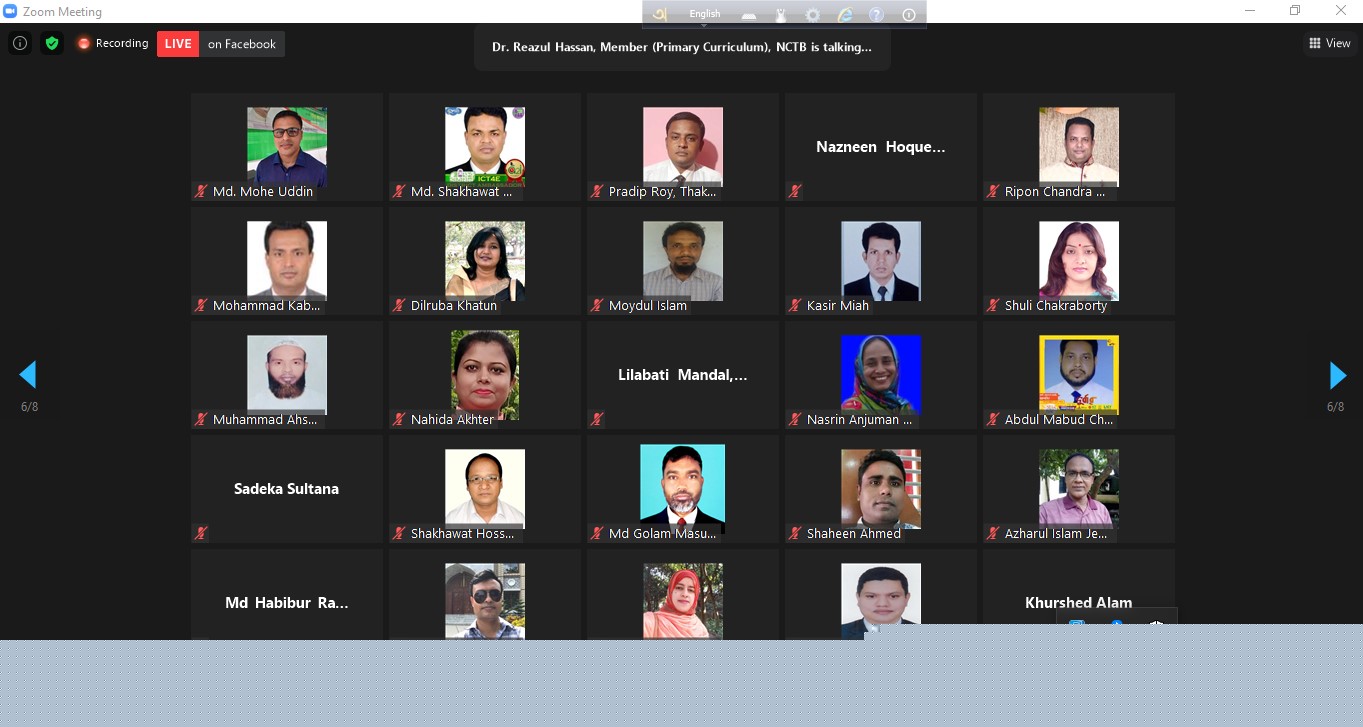Open the English language dropdown in toolbar
The height and width of the screenshot is (727, 1363).
(x=705, y=14)
